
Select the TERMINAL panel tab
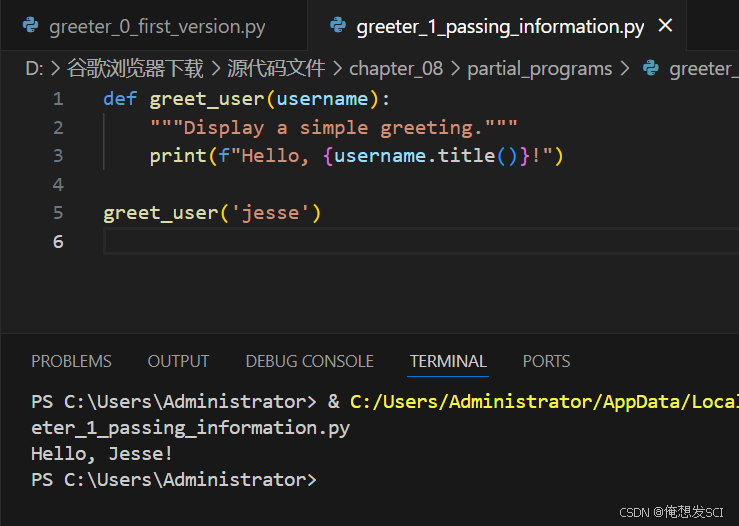tap(448, 362)
